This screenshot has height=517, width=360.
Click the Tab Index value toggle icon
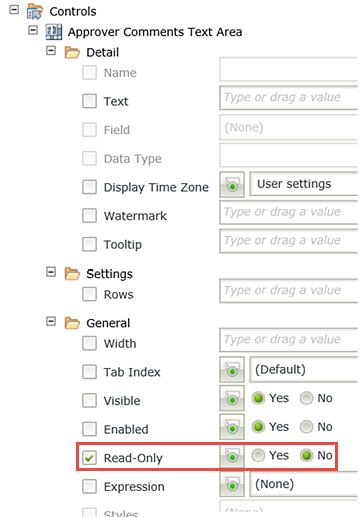click(x=232, y=369)
